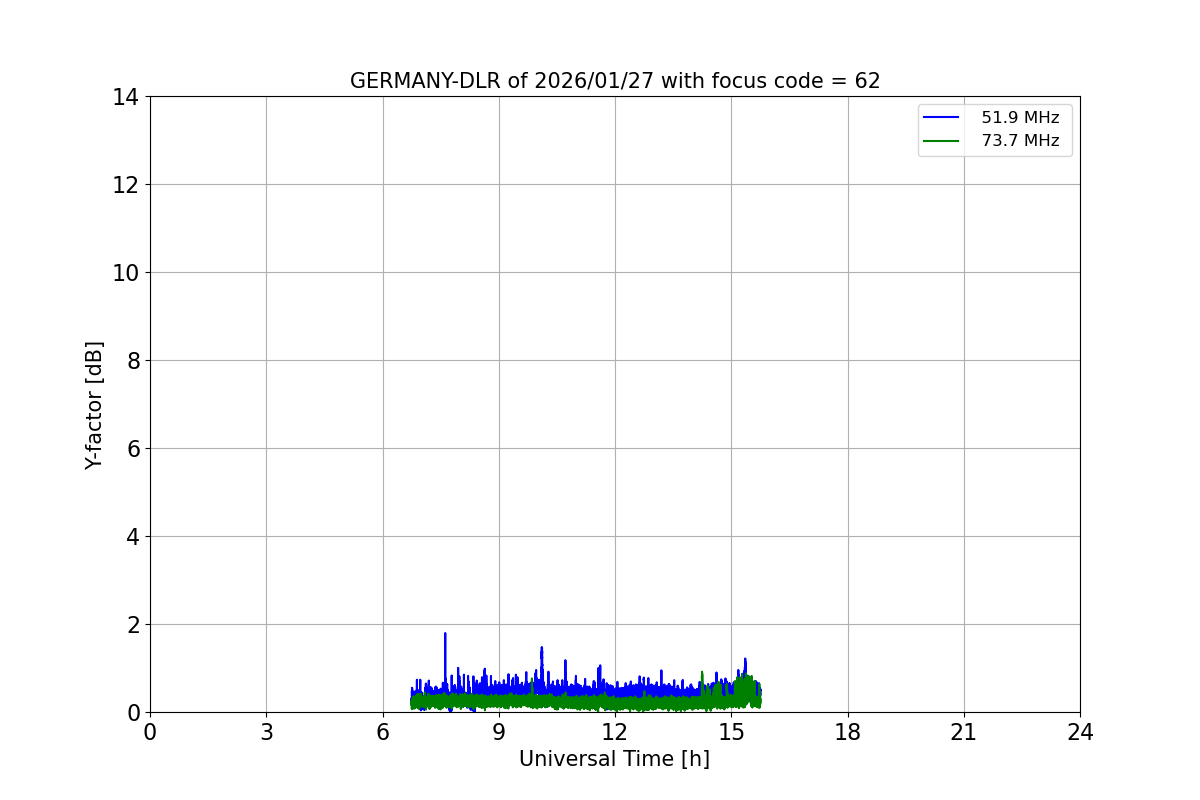Click the x-axis tick label 24

point(1080,732)
